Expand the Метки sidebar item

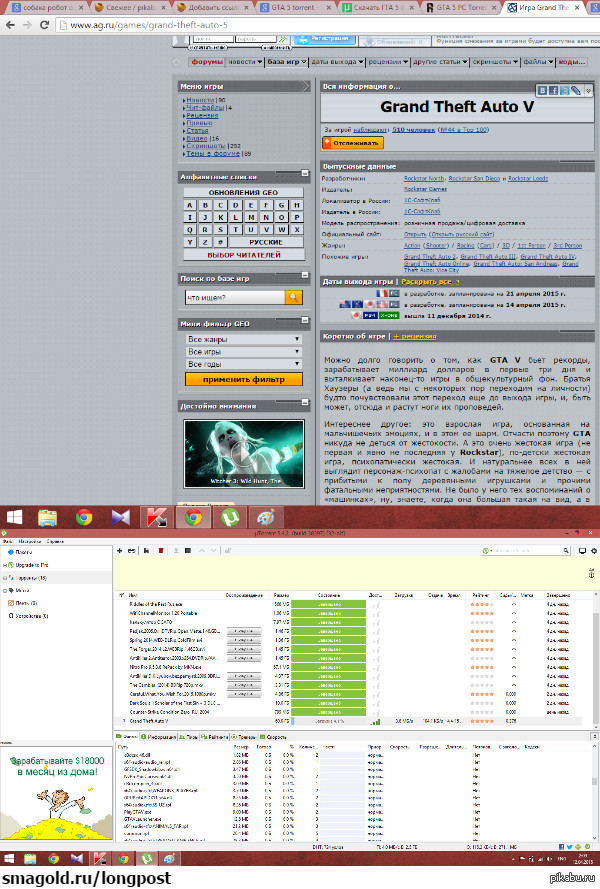coord(5,591)
